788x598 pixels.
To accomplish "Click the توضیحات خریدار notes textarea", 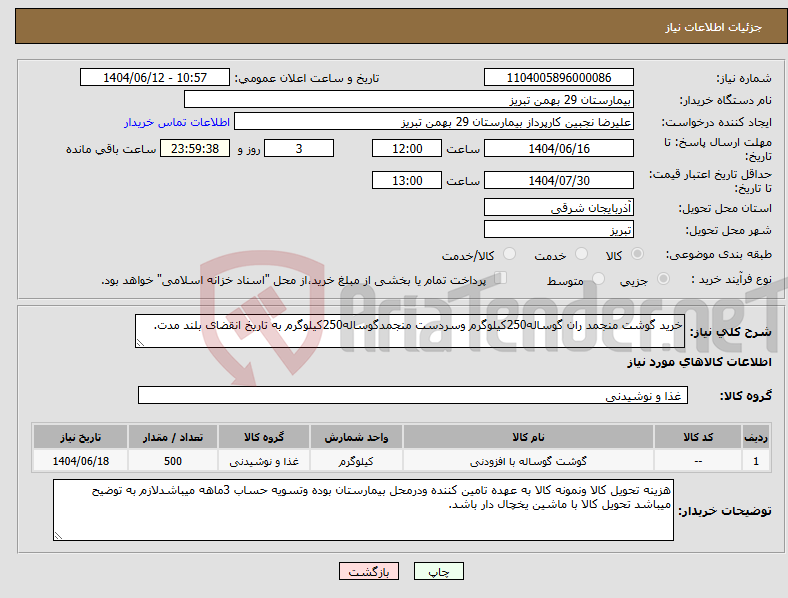I will 363,510.
